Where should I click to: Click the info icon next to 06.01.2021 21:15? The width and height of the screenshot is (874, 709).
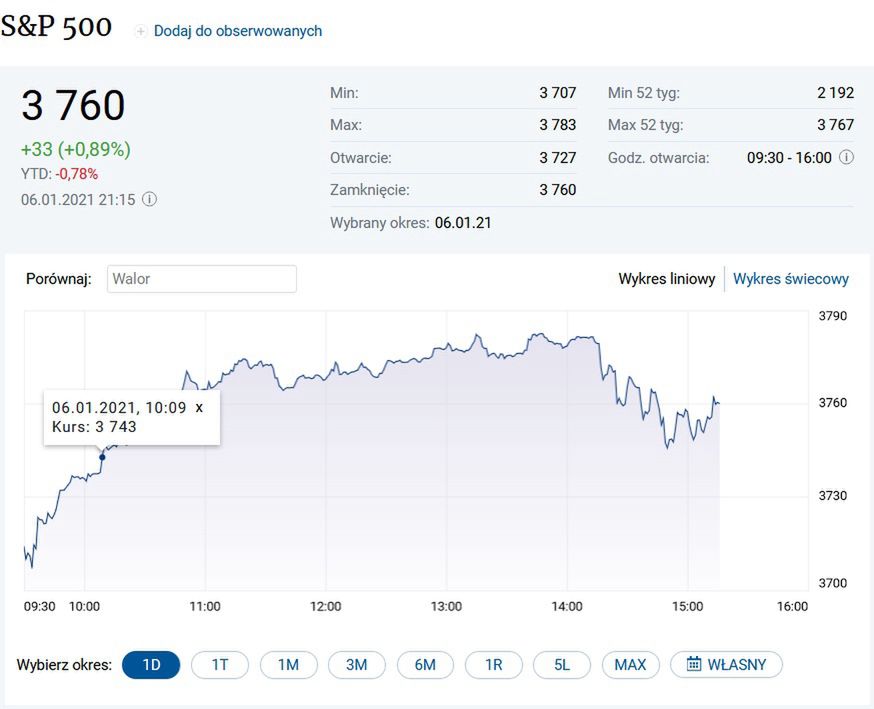coord(149,199)
